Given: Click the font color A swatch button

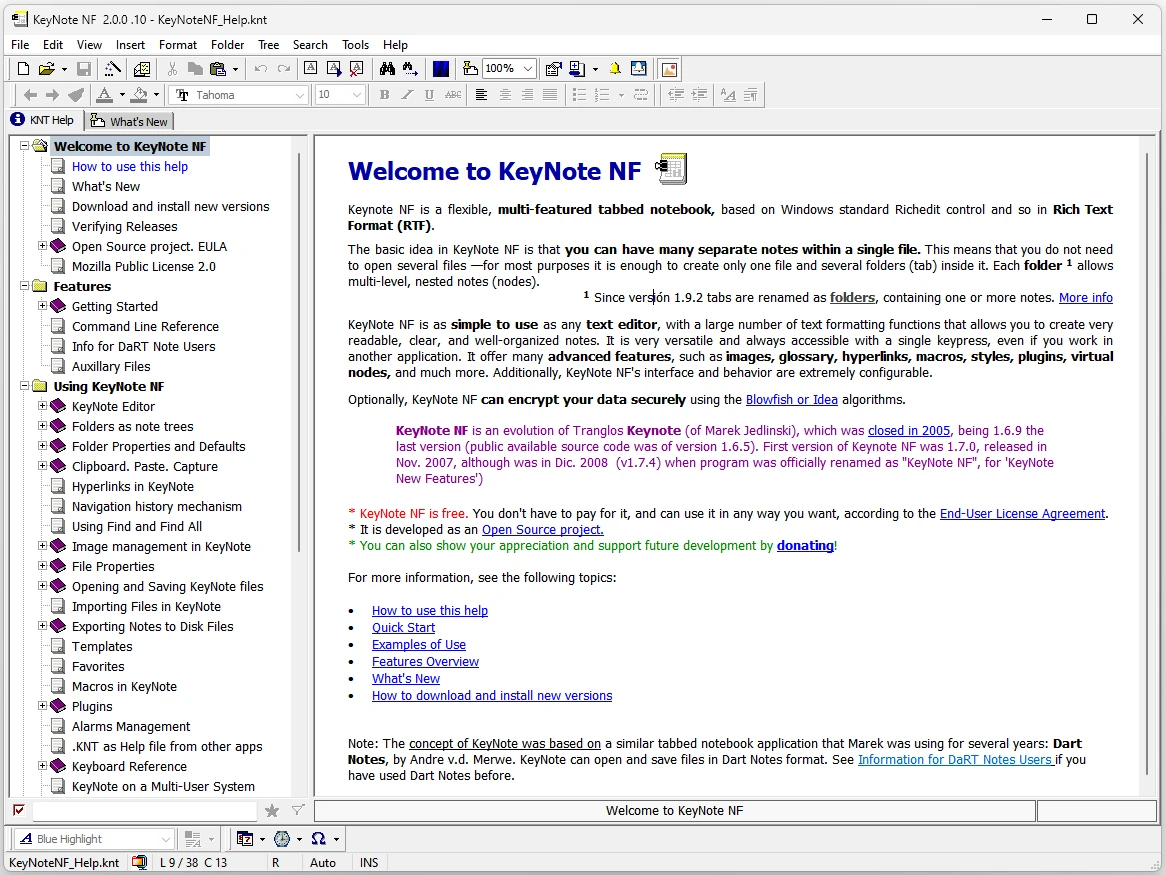Looking at the screenshot, I should tap(105, 95).
